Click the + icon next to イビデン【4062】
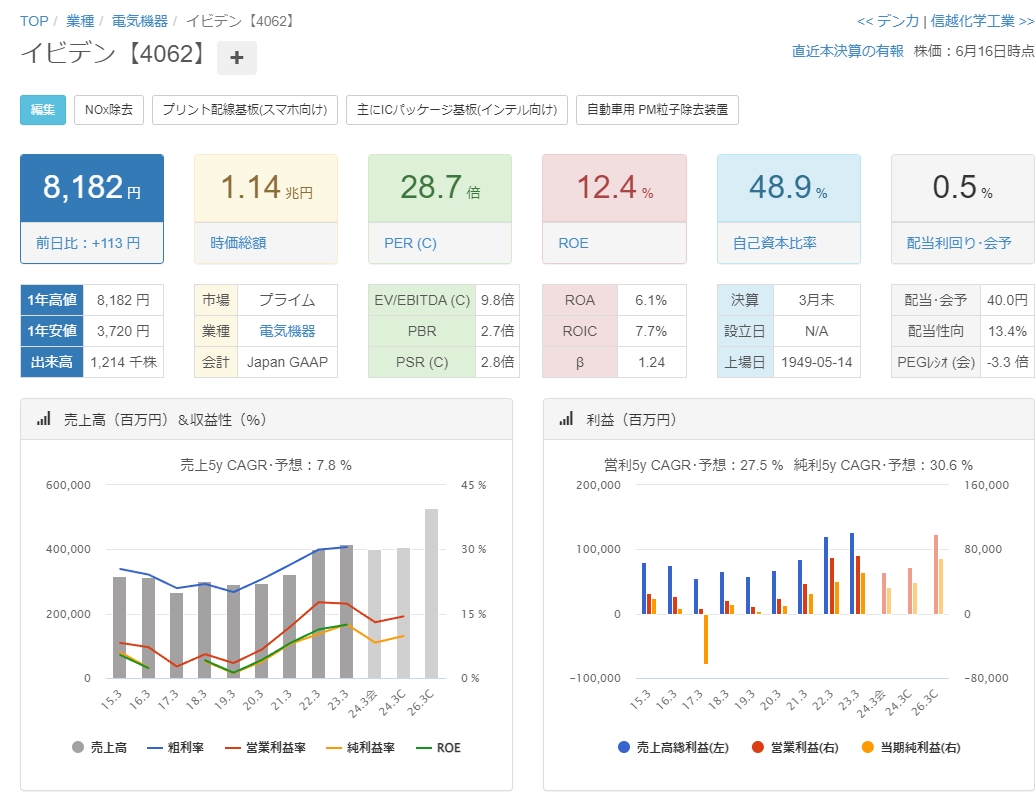The height and width of the screenshot is (796, 1036). click(x=236, y=59)
